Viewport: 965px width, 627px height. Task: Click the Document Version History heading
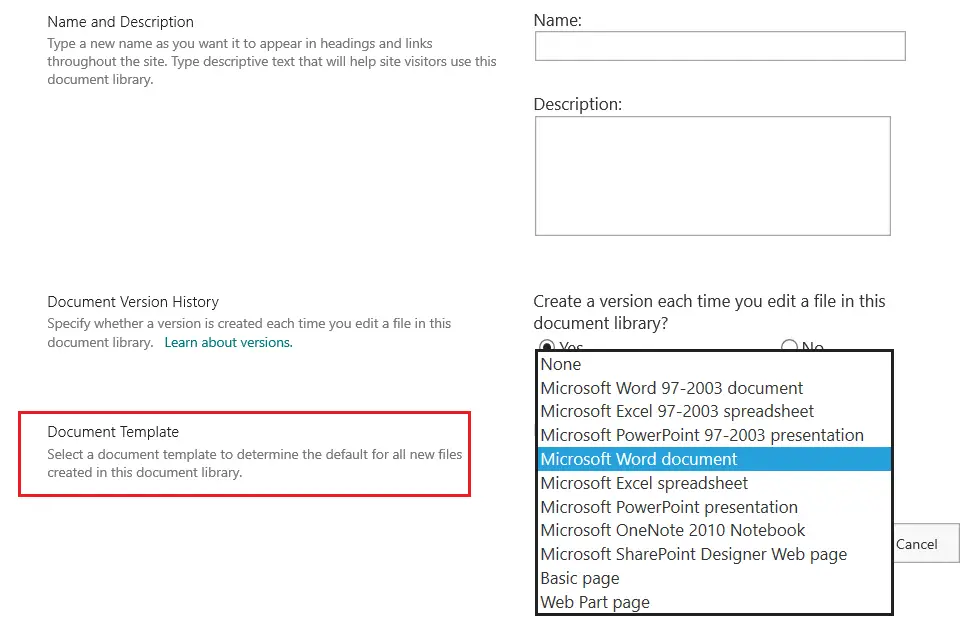[x=133, y=302]
